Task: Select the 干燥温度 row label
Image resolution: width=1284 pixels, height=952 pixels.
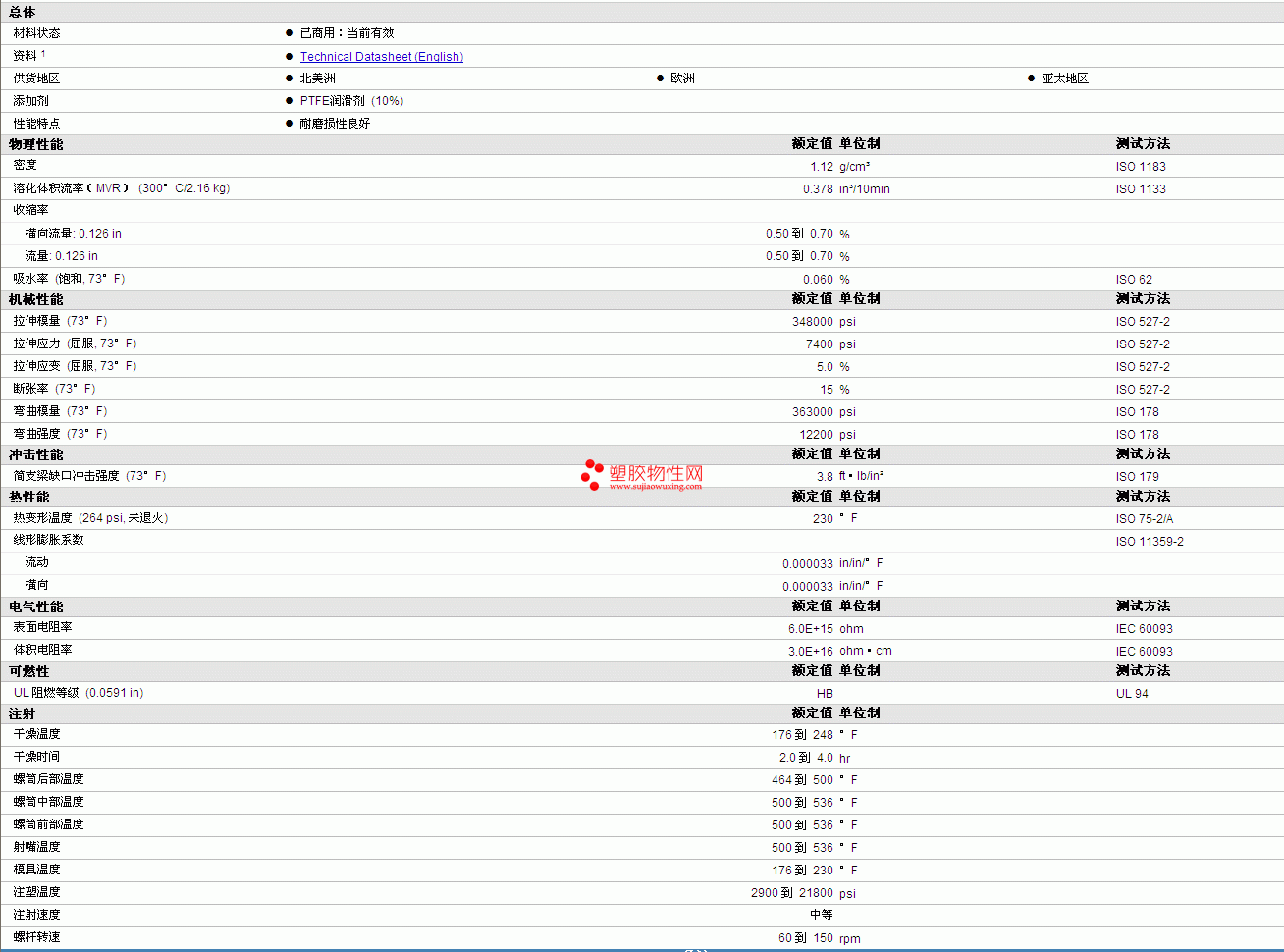Action: [36, 734]
